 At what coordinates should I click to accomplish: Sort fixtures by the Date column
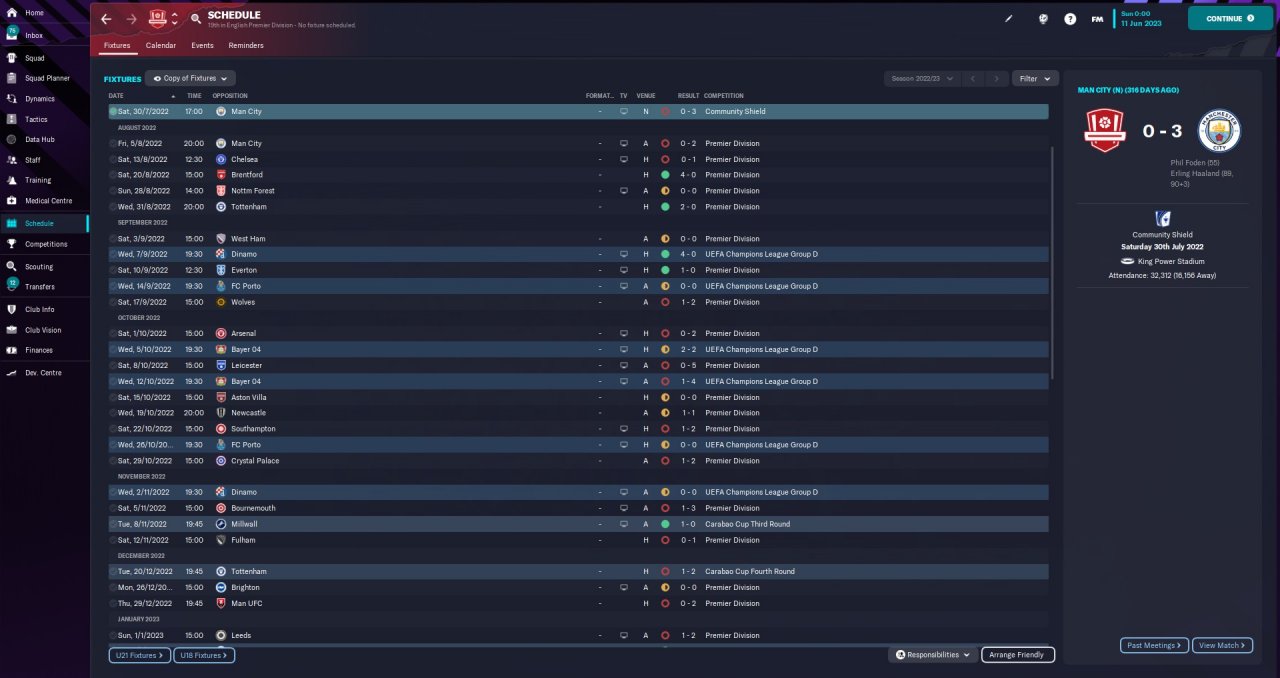coord(116,96)
